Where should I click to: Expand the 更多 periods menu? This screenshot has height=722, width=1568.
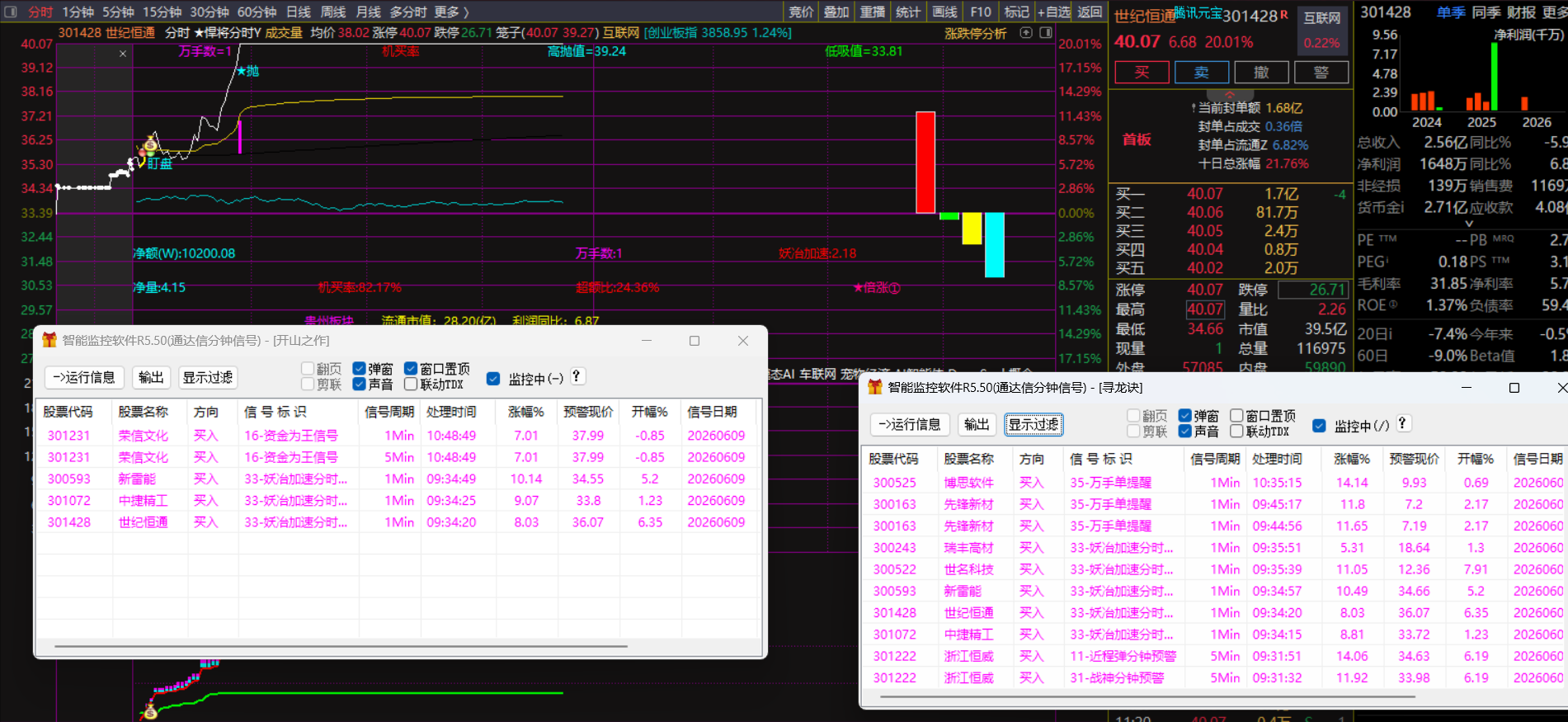(450, 12)
